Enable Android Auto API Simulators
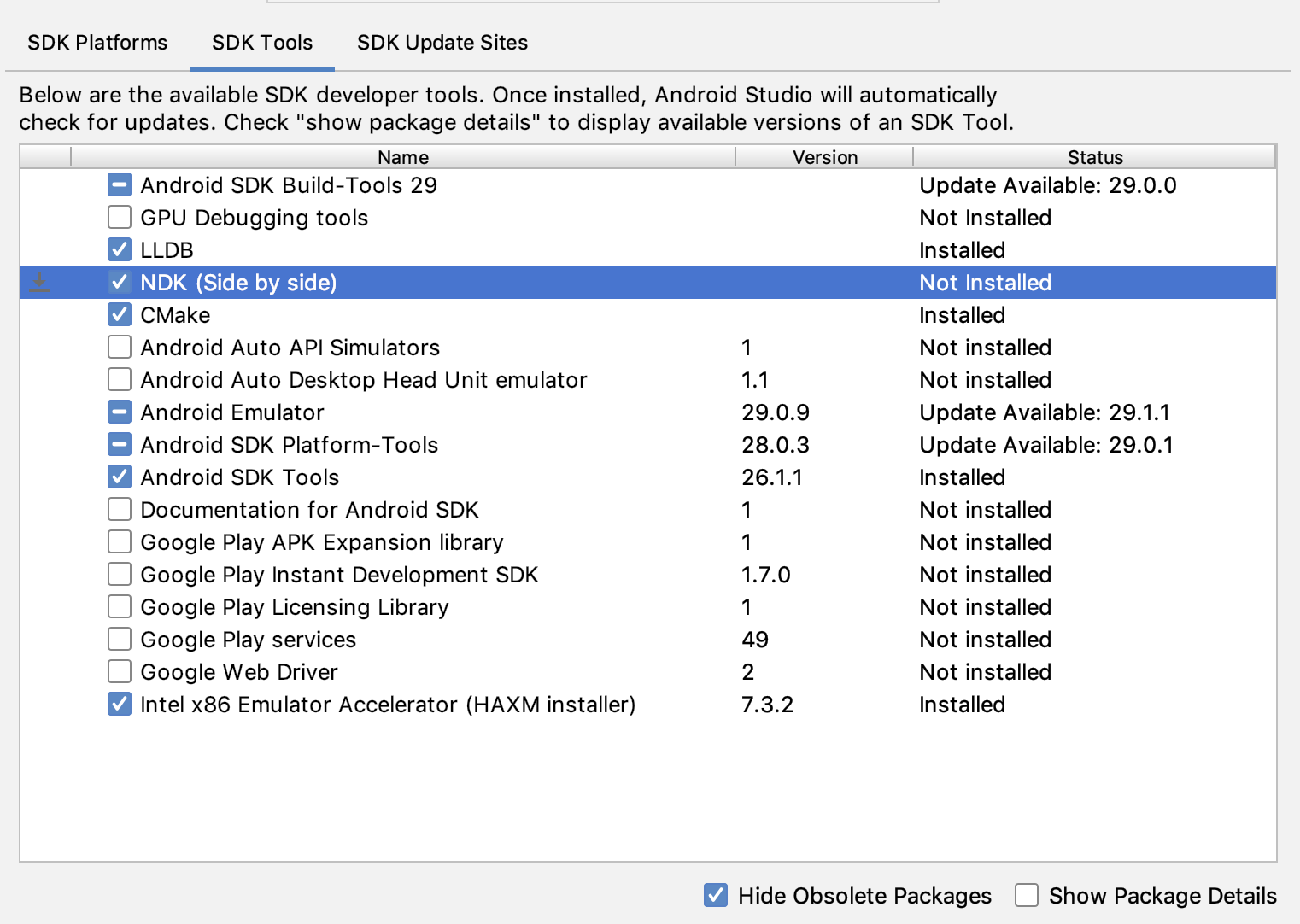The width and height of the screenshot is (1300, 924). click(119, 347)
